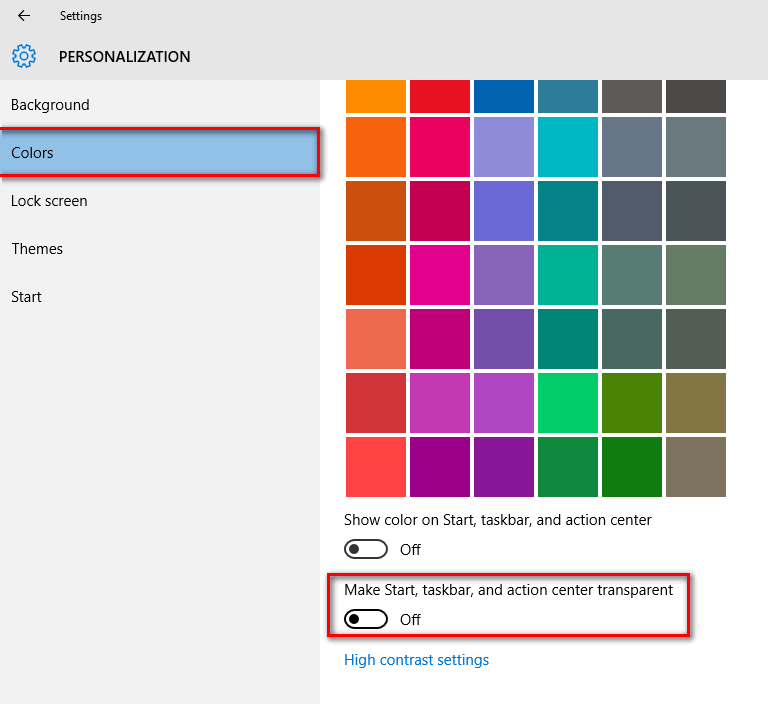This screenshot has width=768, height=704.
Task: Choose the blue swatch in top row
Action: pyautogui.click(x=504, y=97)
